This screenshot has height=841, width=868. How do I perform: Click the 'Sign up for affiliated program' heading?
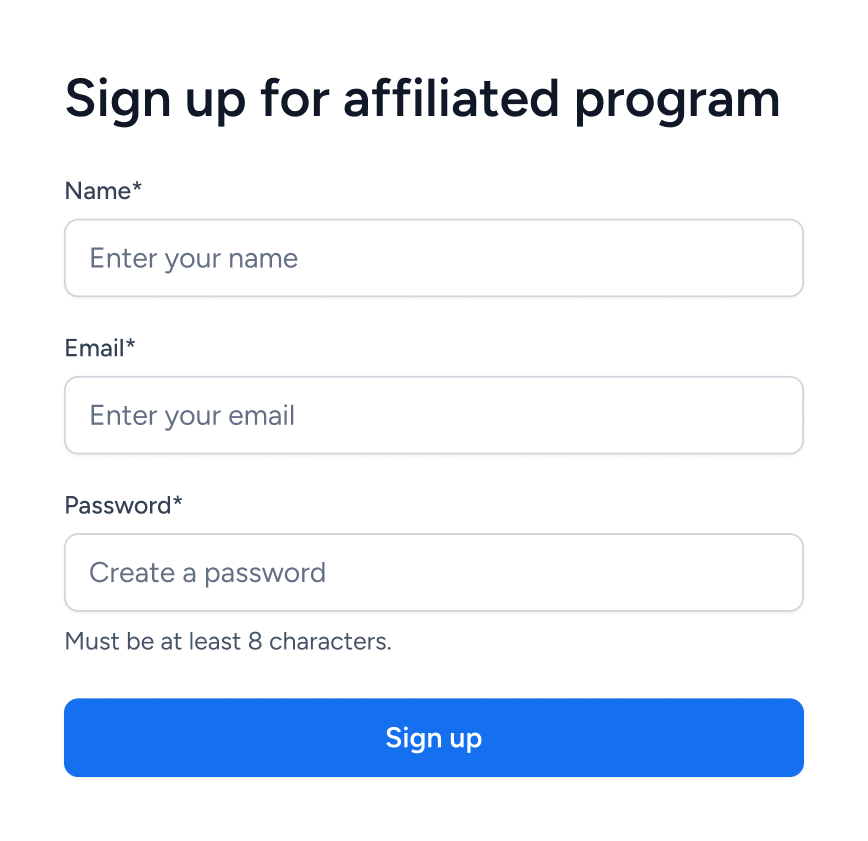click(422, 98)
